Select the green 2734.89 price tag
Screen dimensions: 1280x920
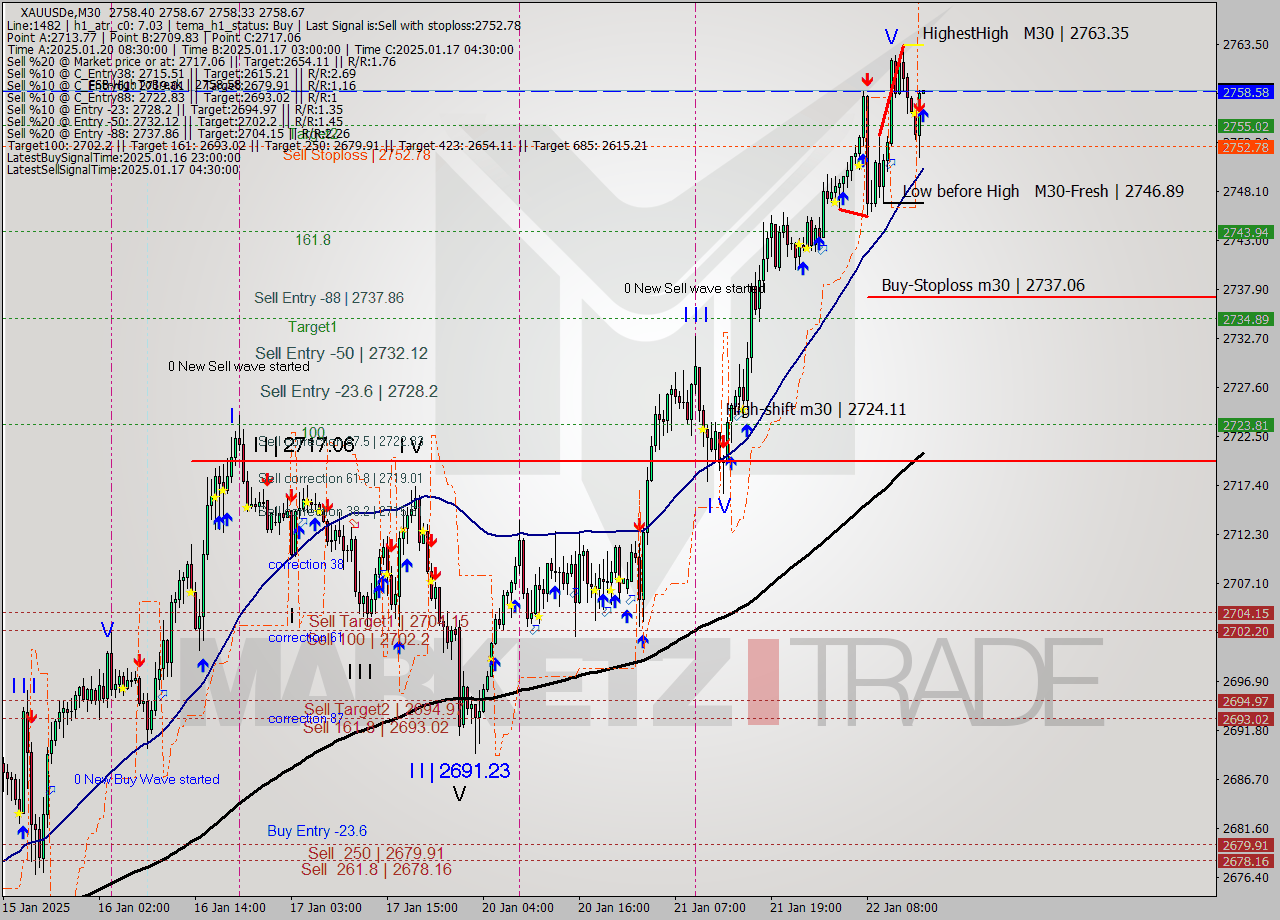pos(1246,319)
